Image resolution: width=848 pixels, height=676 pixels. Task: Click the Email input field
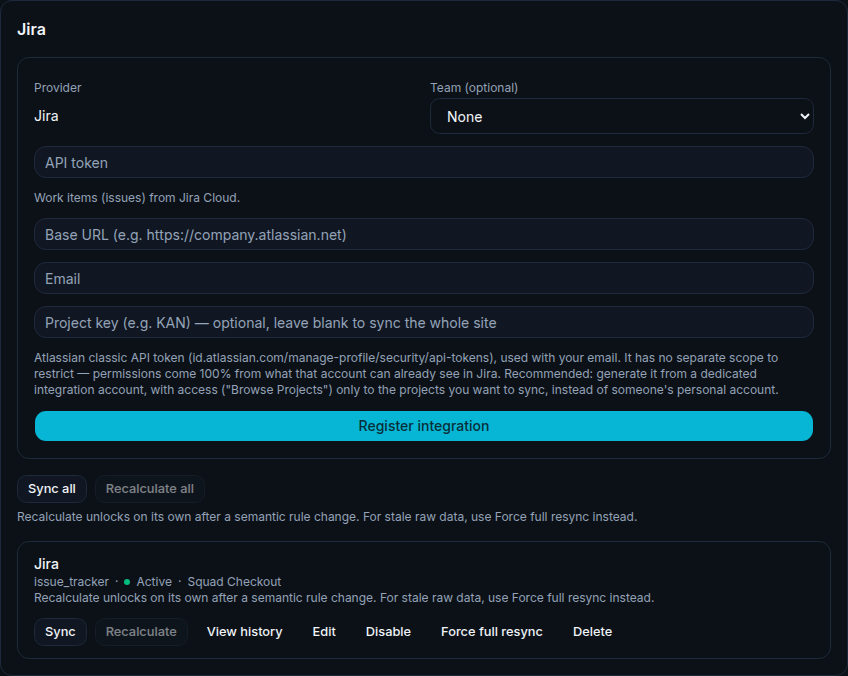423,279
